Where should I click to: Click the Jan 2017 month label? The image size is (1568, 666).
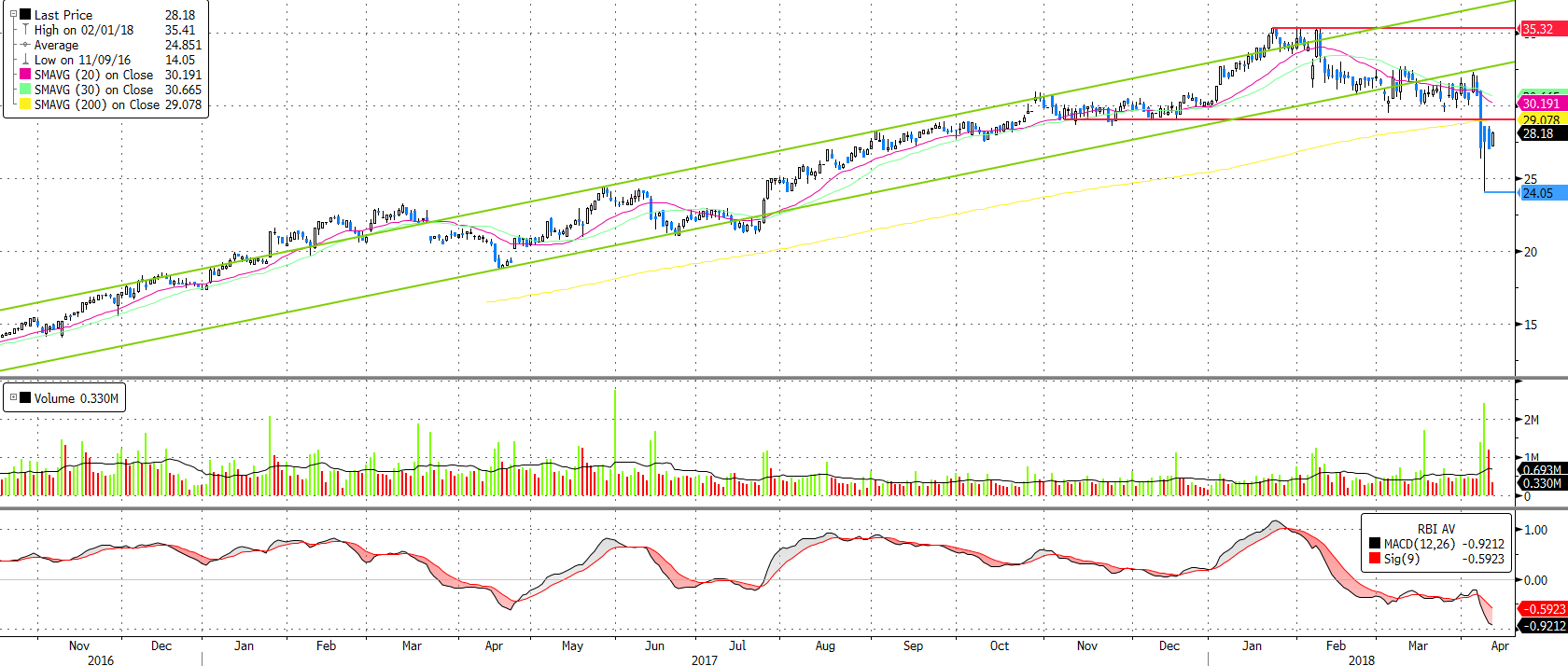coord(244,645)
